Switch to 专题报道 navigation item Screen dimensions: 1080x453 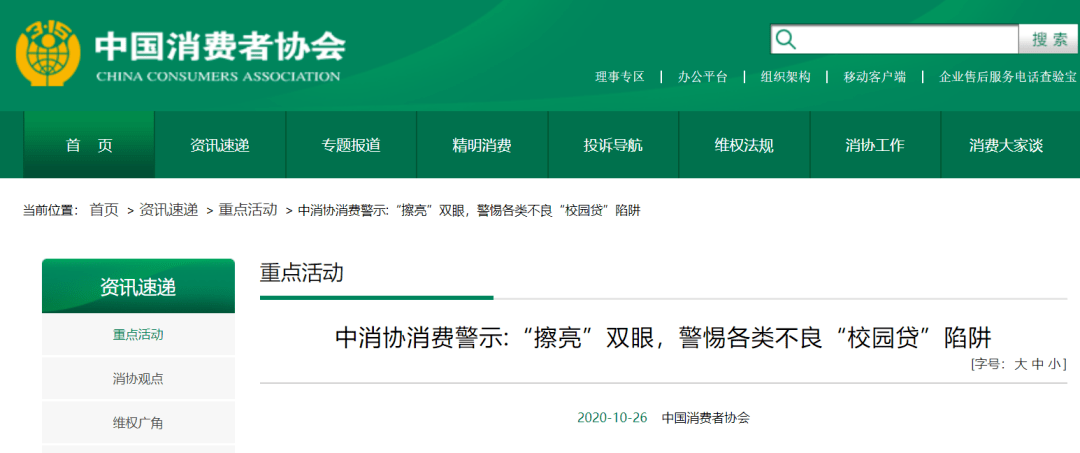point(351,145)
